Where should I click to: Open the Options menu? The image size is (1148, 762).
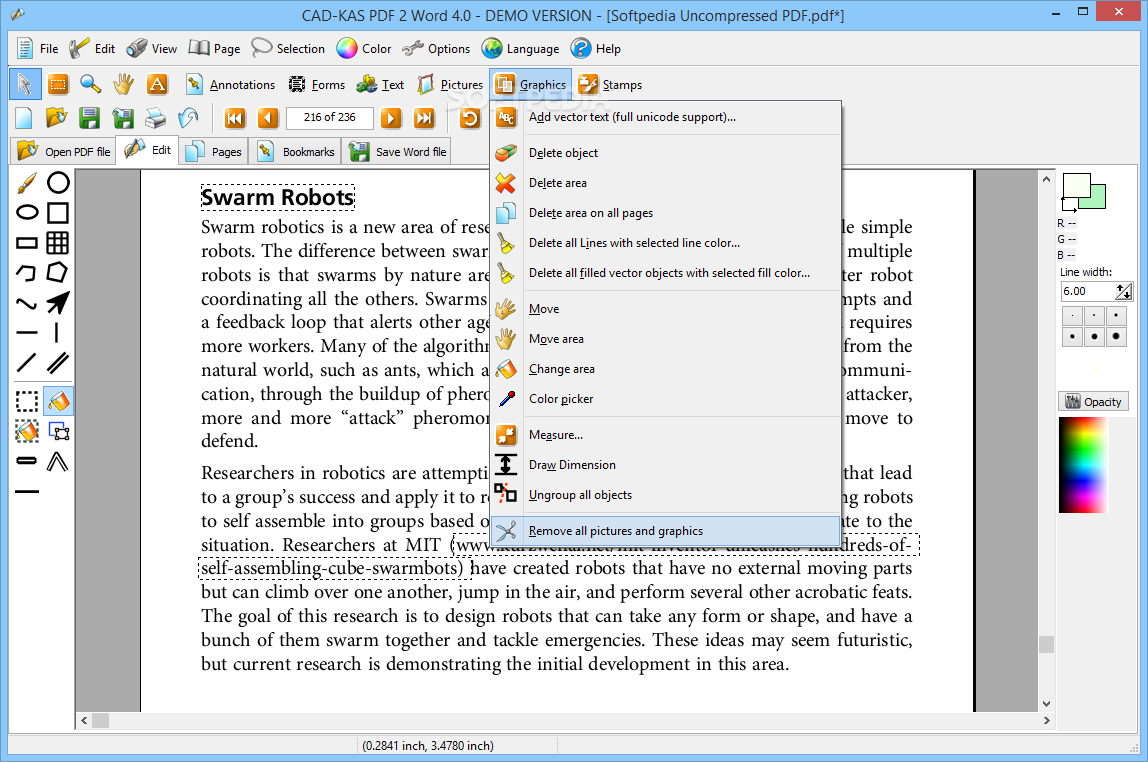pos(436,49)
